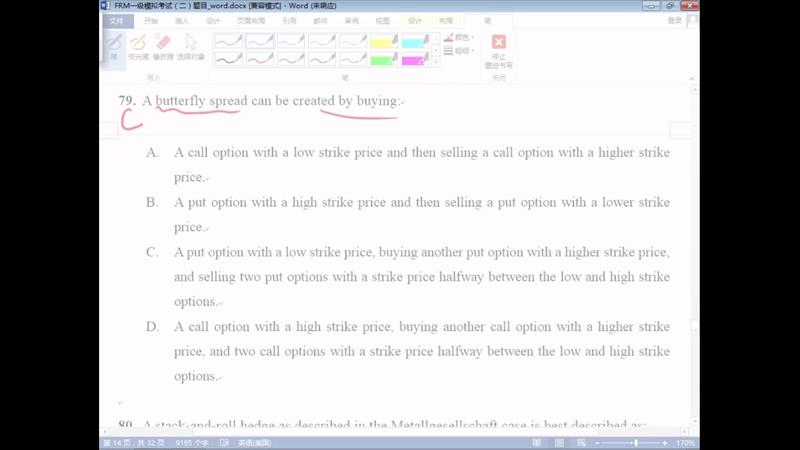This screenshot has width=800, height=450.
Task: Expand the full pen styles gallery
Action: coord(436,62)
